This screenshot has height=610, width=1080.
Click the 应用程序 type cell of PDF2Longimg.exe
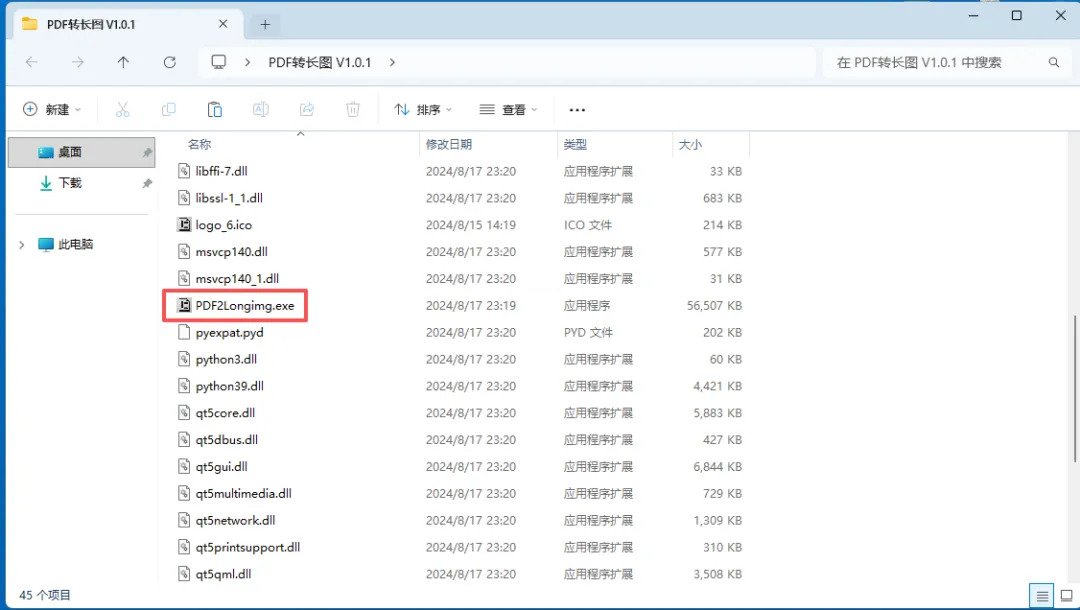(x=587, y=305)
